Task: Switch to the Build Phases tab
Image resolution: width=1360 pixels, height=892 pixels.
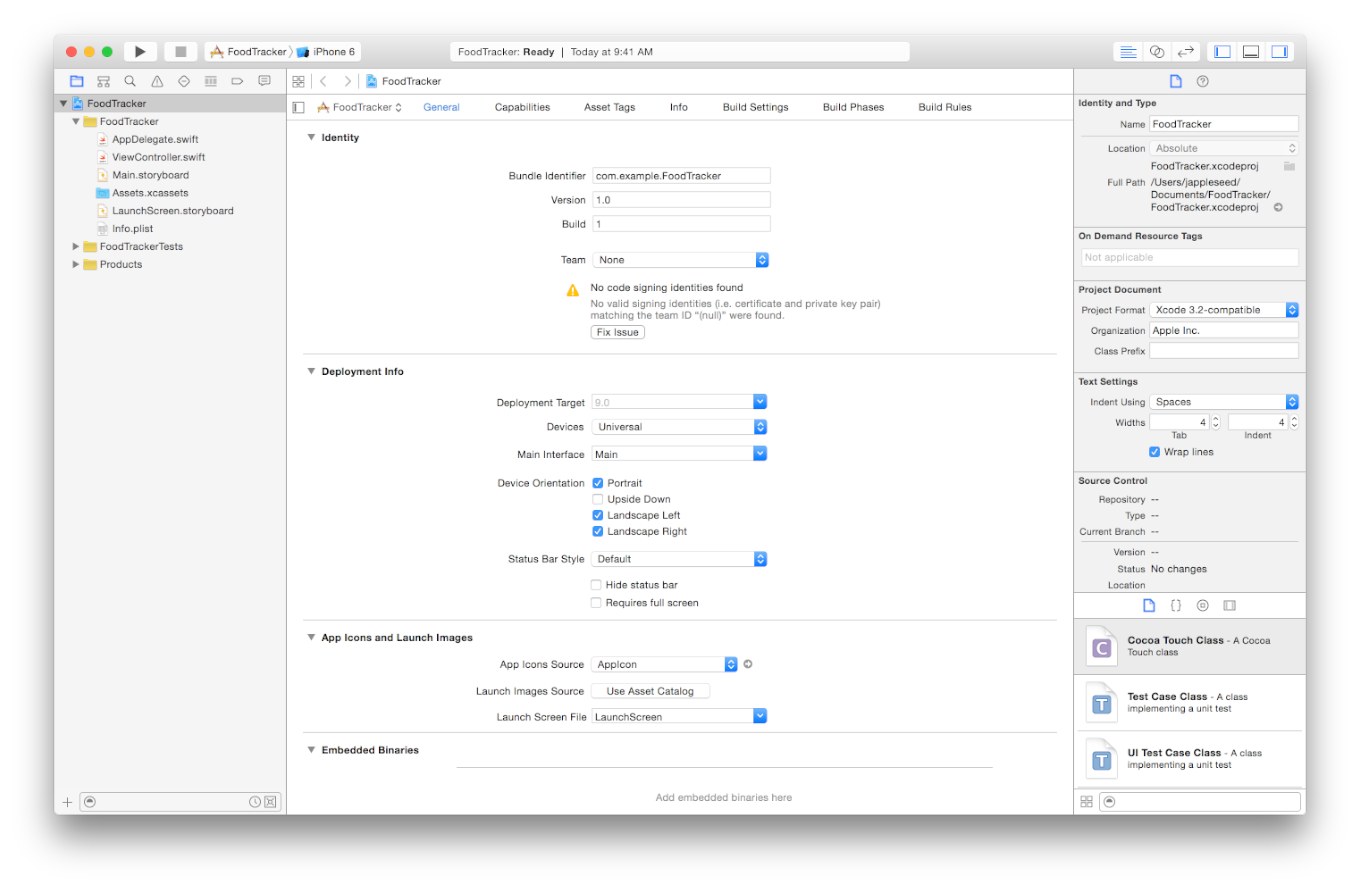Action: (x=853, y=107)
